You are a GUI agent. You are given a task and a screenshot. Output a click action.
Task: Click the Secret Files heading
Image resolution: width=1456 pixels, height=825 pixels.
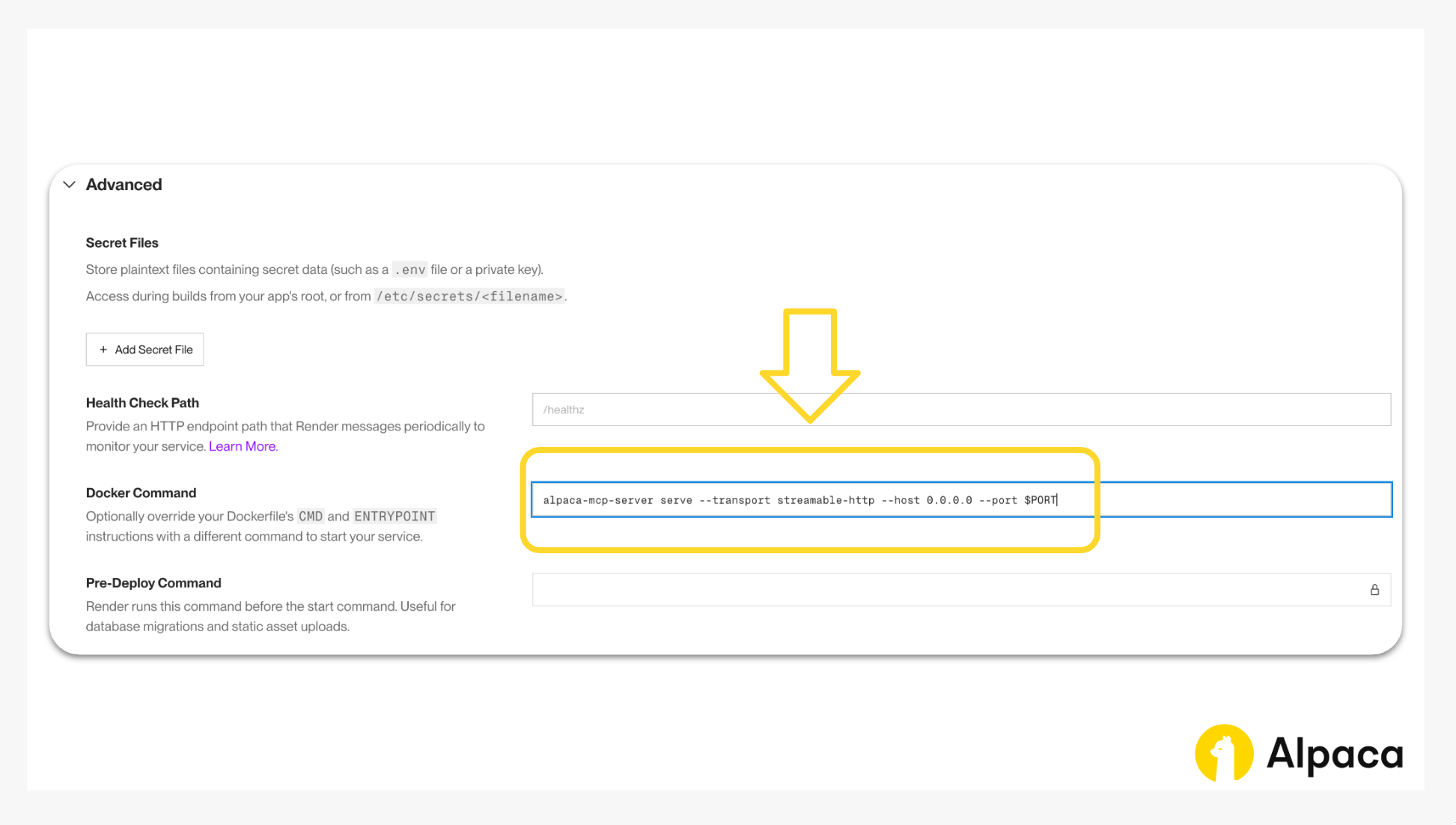122,243
